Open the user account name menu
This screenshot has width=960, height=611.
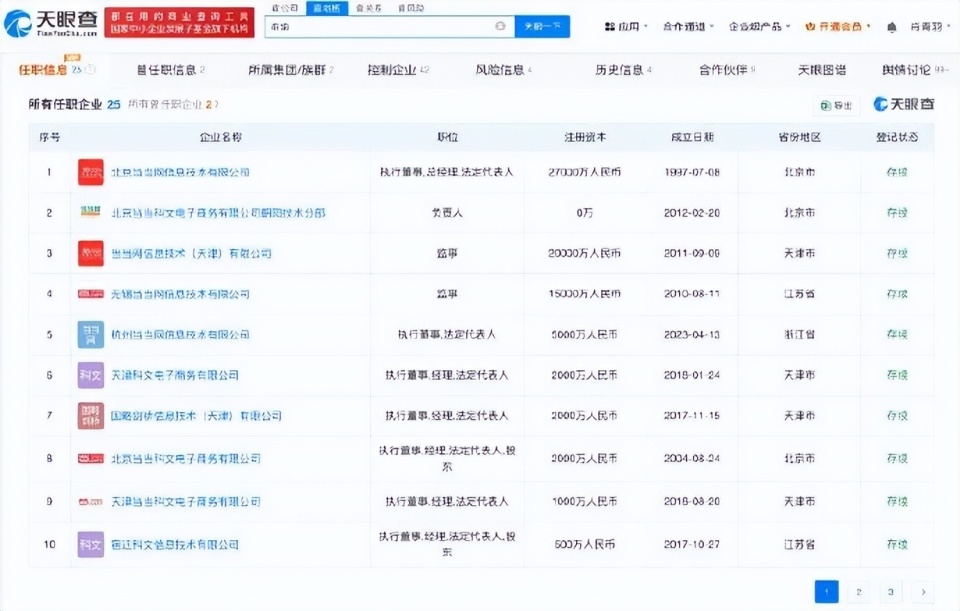click(x=931, y=27)
